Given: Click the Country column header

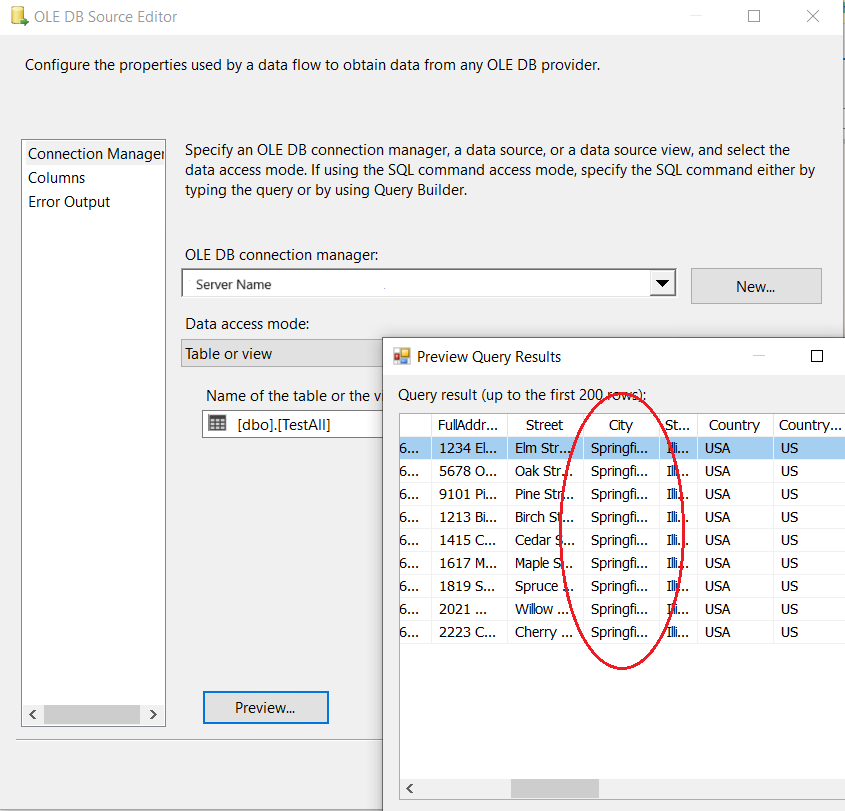Looking at the screenshot, I should [x=734, y=425].
